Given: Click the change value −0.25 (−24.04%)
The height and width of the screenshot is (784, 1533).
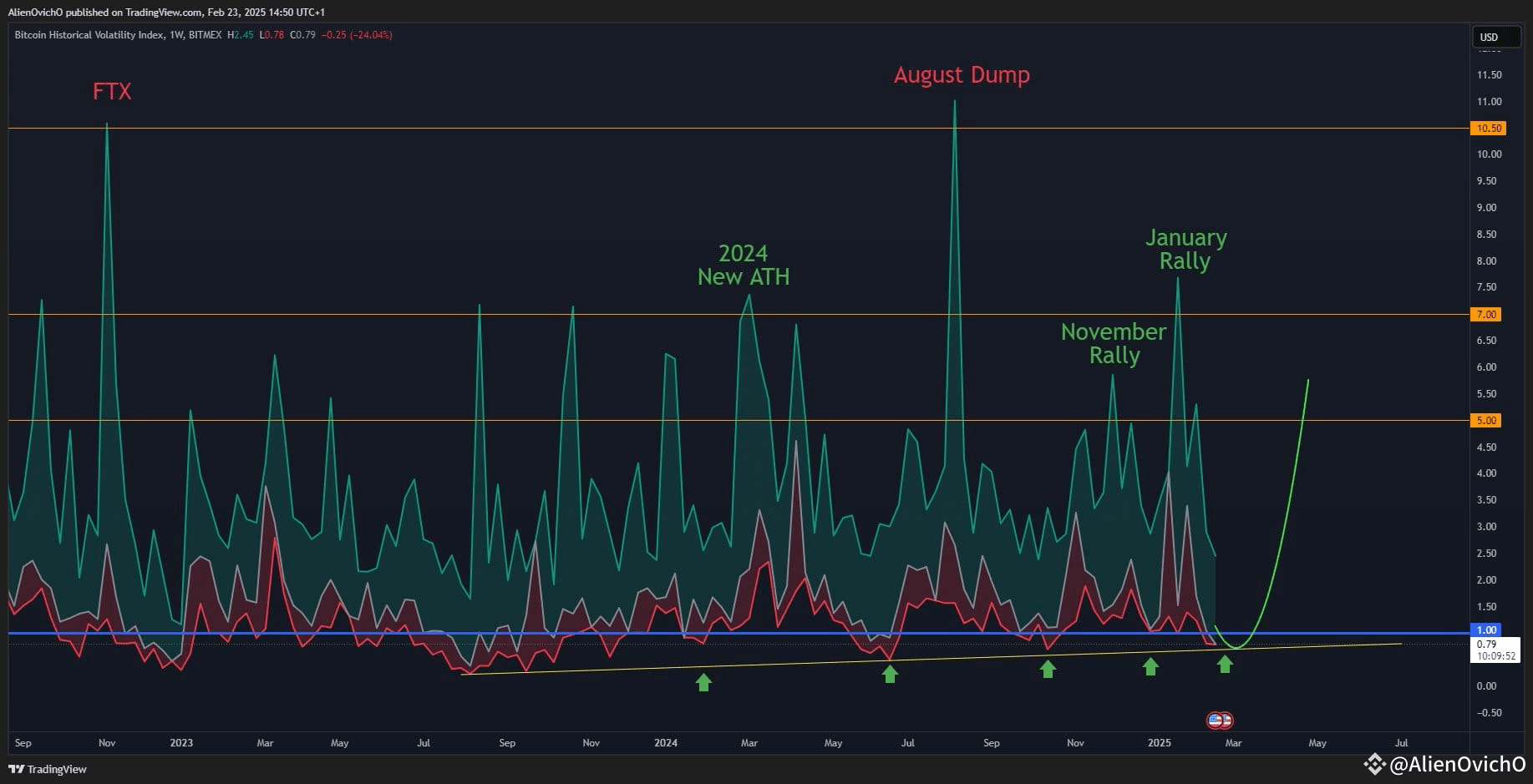Looking at the screenshot, I should point(357,35).
